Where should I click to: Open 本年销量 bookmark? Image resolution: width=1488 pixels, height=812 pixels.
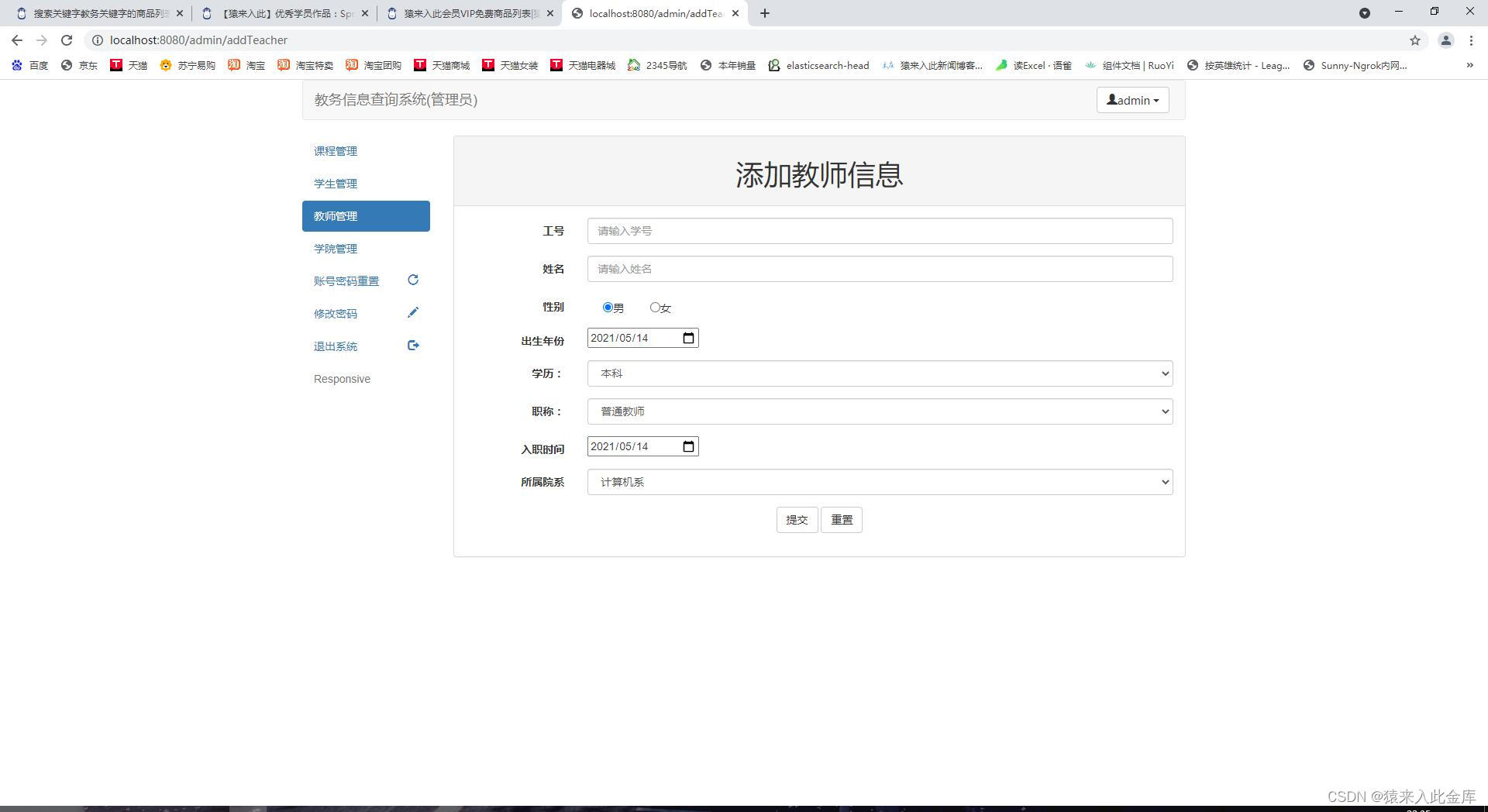(728, 65)
